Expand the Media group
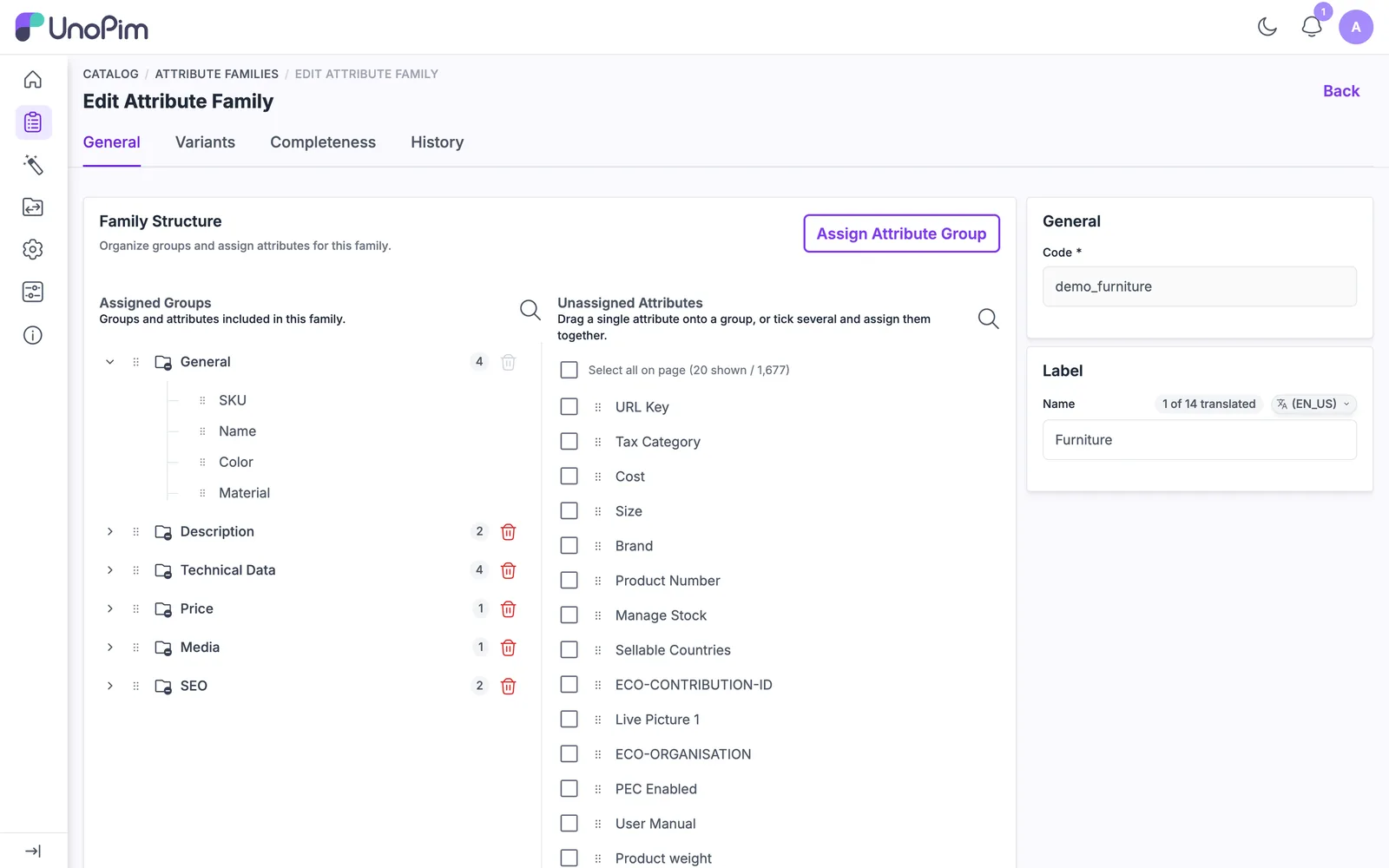This screenshot has width=1389, height=868. point(110,648)
